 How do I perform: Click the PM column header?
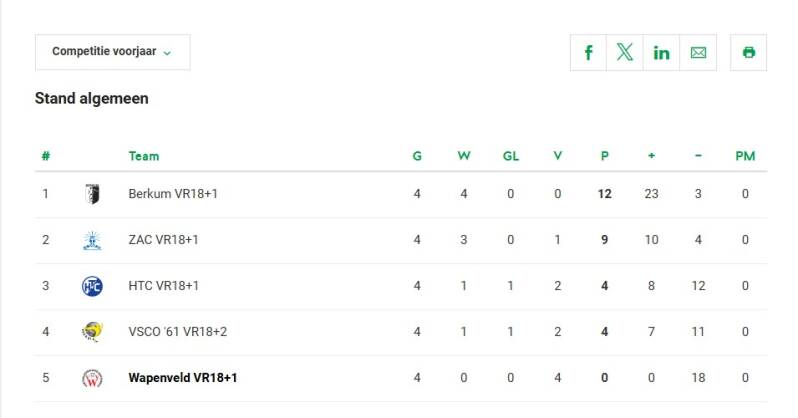tap(745, 156)
